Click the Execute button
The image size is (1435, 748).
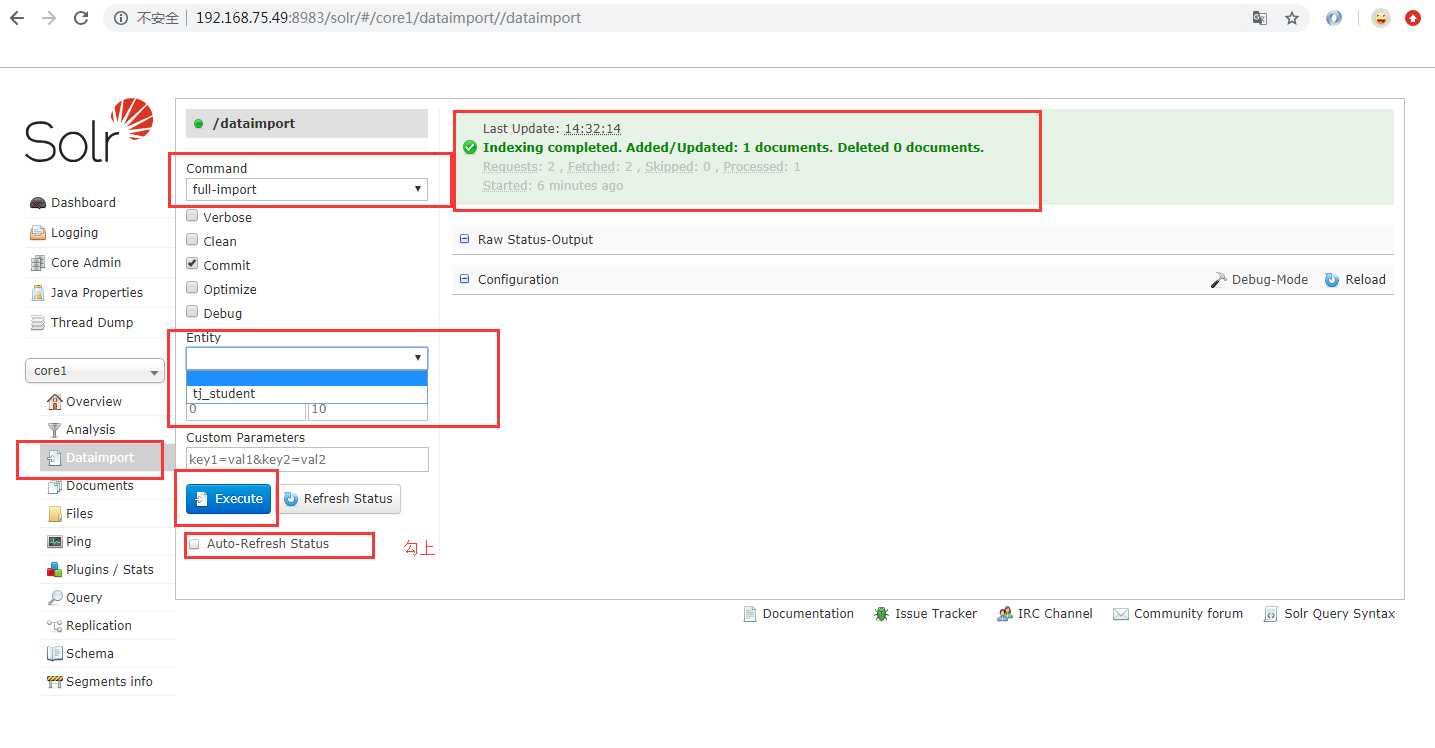[228, 499]
